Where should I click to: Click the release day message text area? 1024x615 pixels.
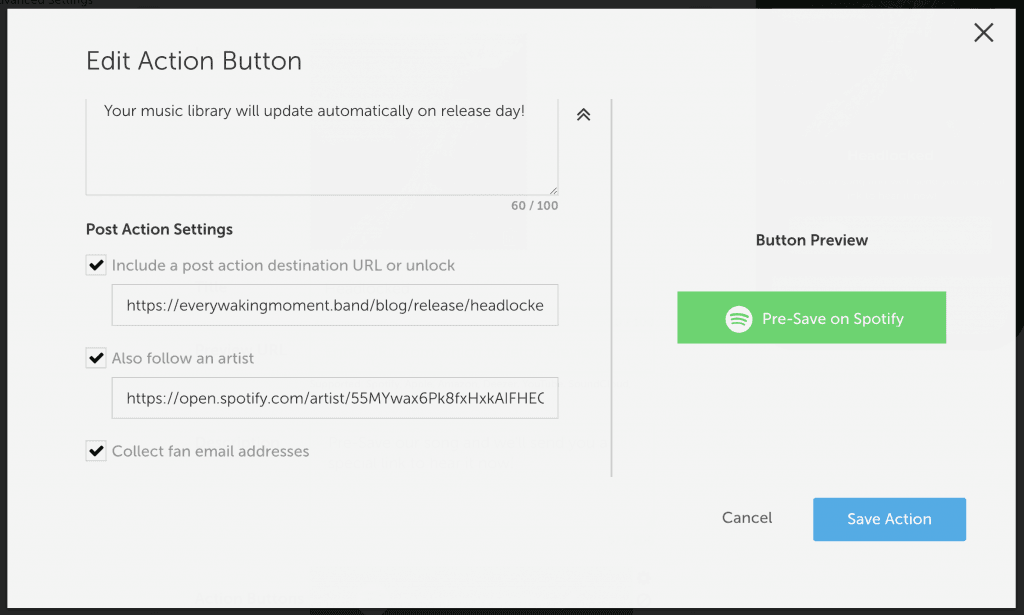322,147
